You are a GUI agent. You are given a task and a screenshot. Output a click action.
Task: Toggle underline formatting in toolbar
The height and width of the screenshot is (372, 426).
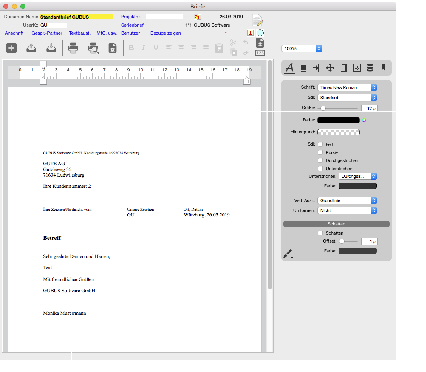click(x=156, y=48)
